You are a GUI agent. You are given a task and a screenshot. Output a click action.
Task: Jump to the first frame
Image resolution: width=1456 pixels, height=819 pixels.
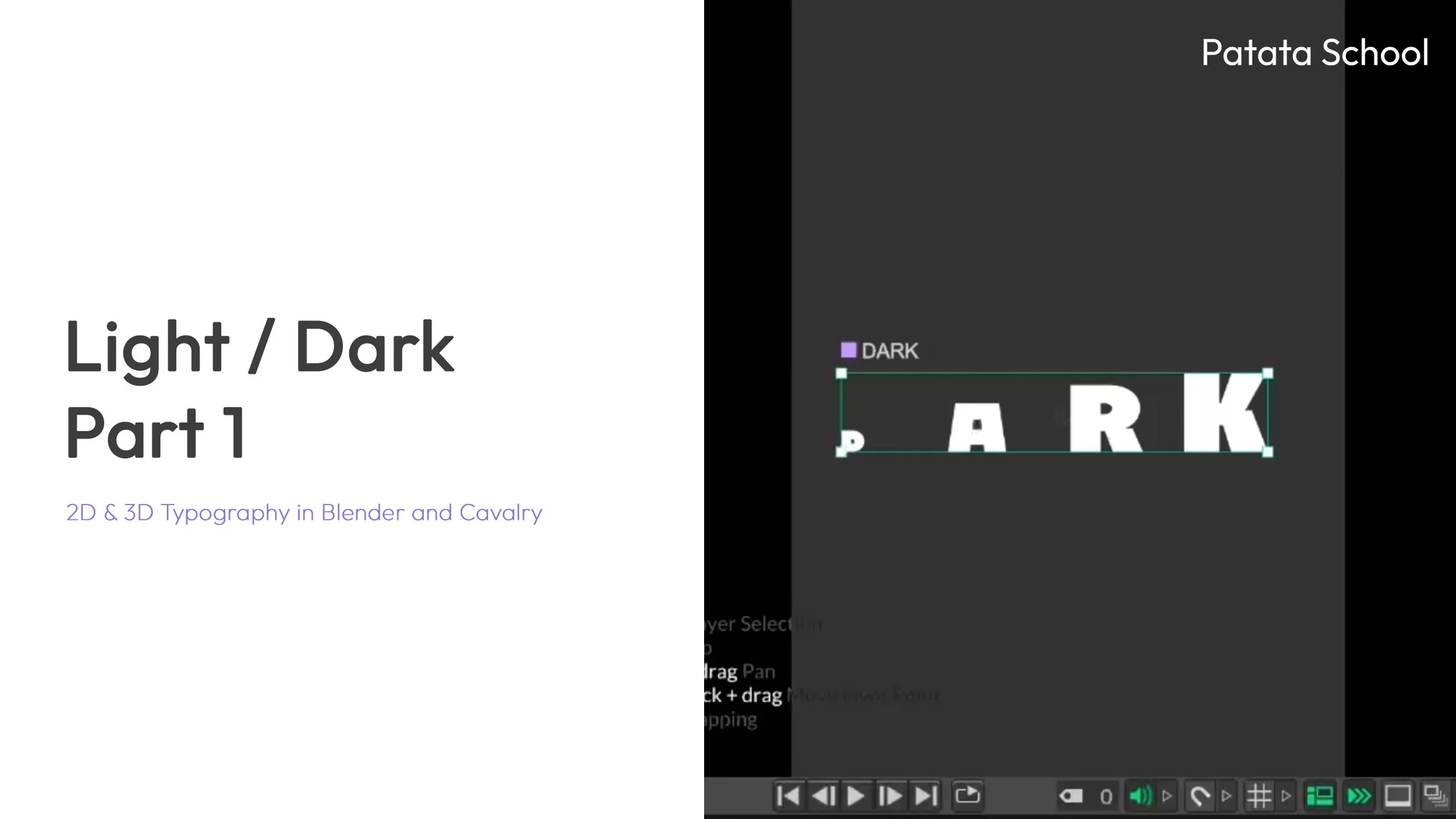[x=788, y=796]
